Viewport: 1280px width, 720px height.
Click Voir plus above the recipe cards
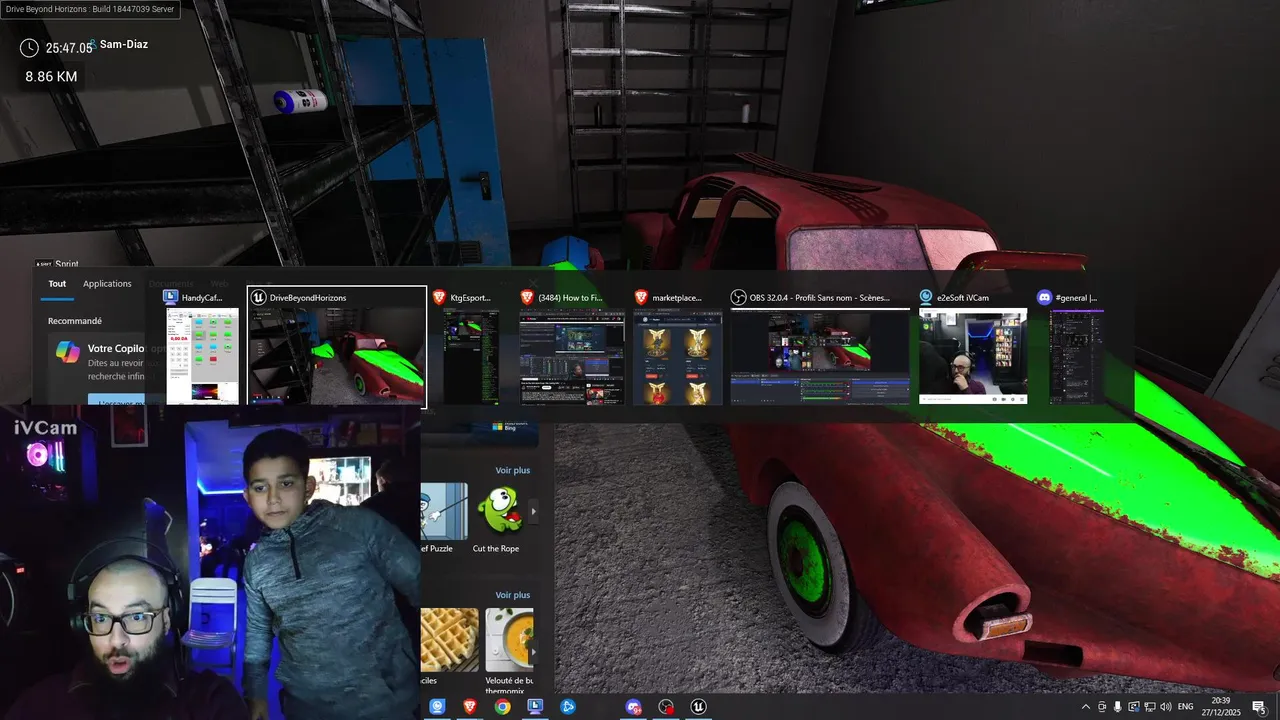[x=512, y=595]
